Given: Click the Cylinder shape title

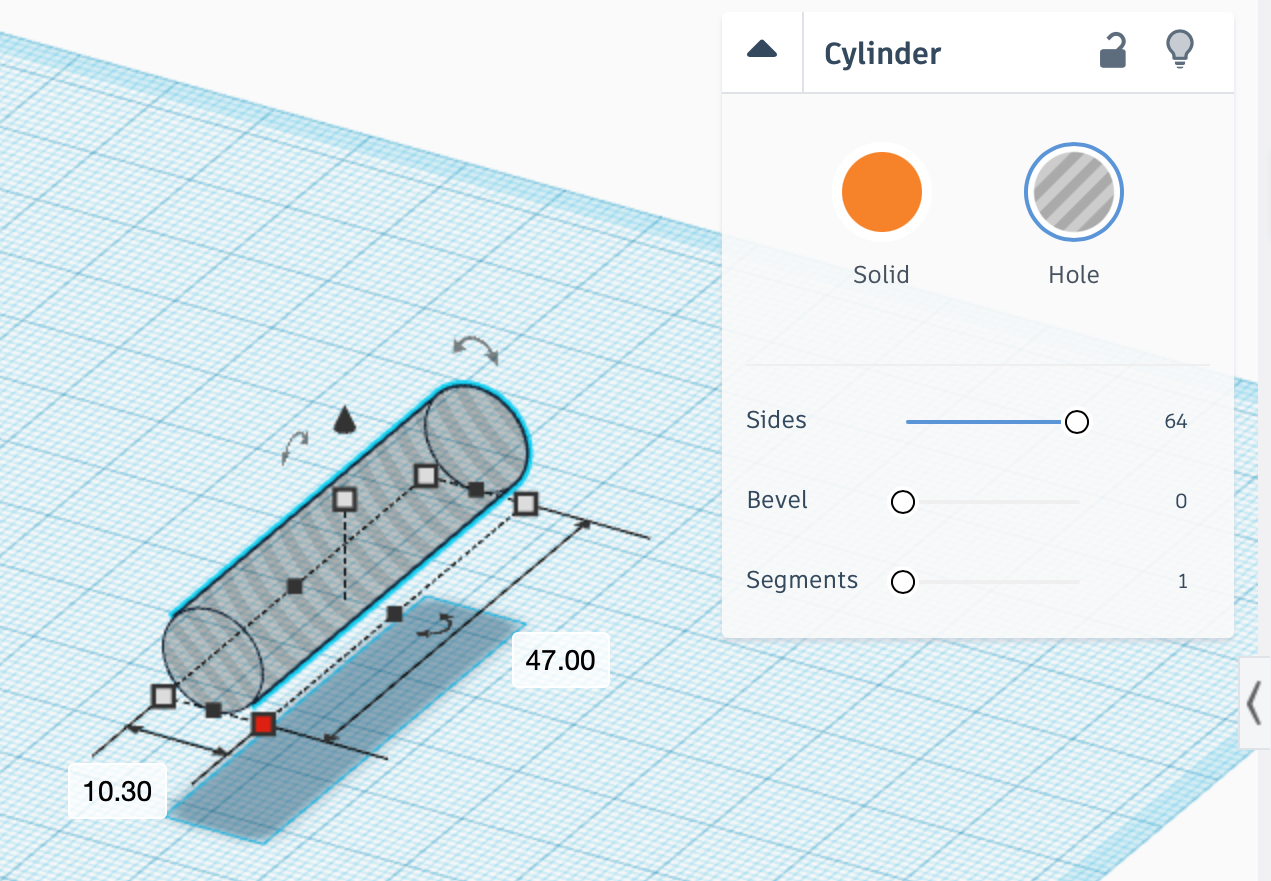Looking at the screenshot, I should point(883,53).
